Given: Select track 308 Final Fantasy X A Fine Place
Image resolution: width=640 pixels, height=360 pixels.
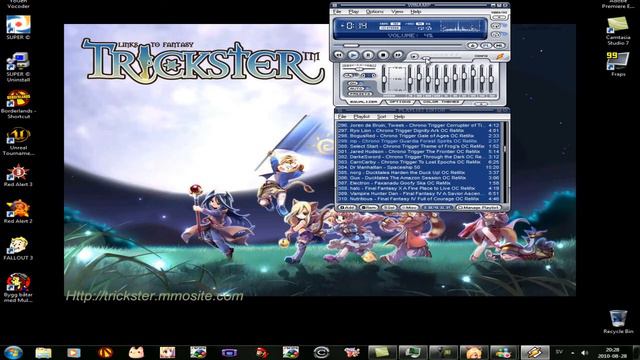Looking at the screenshot, I should pos(418,188).
